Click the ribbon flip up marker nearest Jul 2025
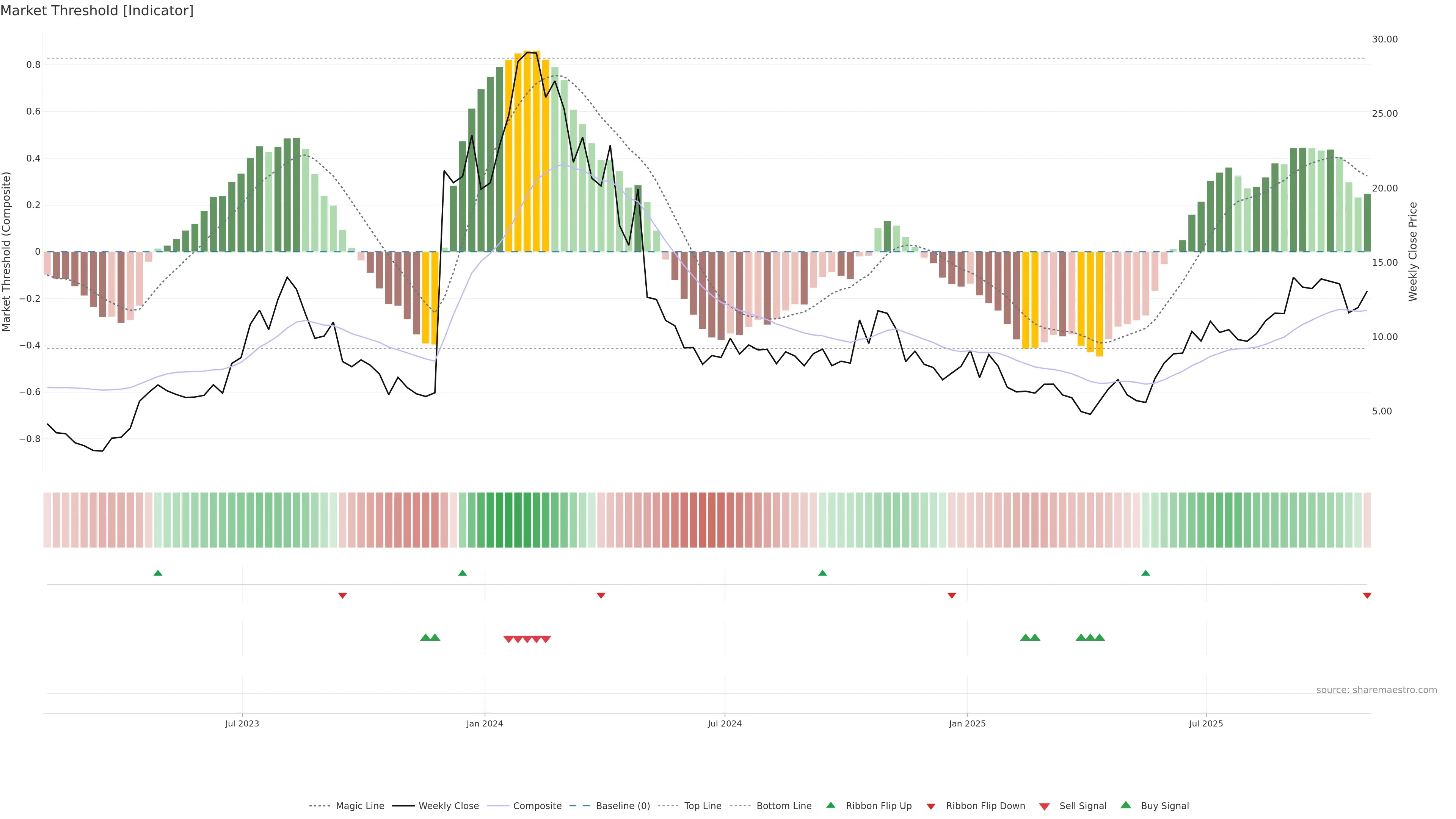The image size is (1456, 819). tap(1145, 573)
